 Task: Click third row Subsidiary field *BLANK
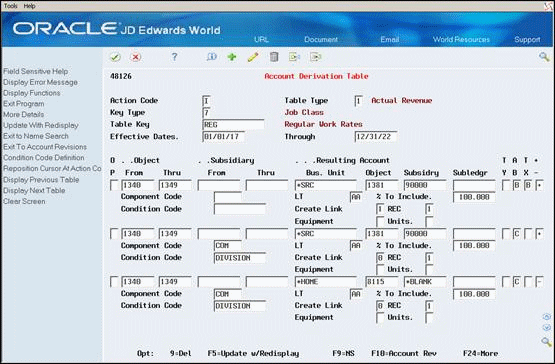click(x=425, y=282)
